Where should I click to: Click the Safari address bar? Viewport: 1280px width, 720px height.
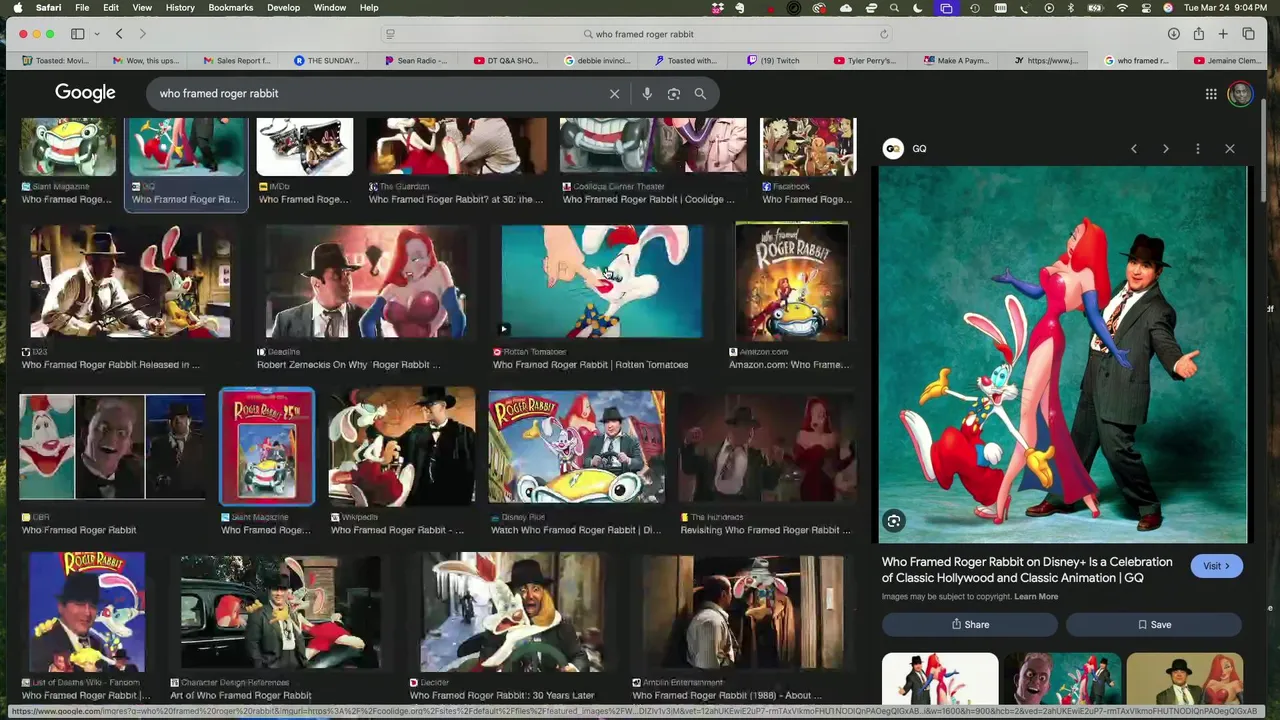(638, 34)
